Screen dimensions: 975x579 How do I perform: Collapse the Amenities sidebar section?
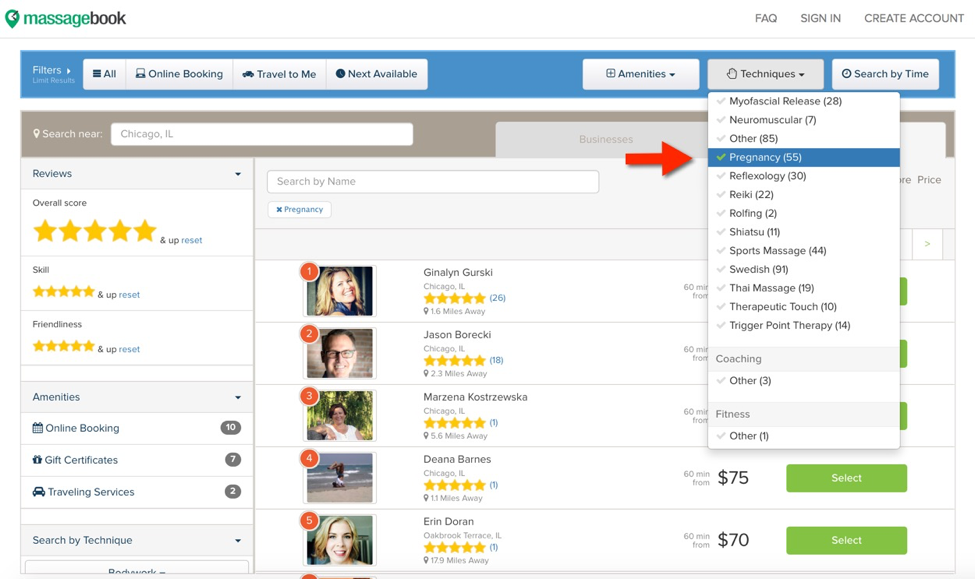pos(137,397)
